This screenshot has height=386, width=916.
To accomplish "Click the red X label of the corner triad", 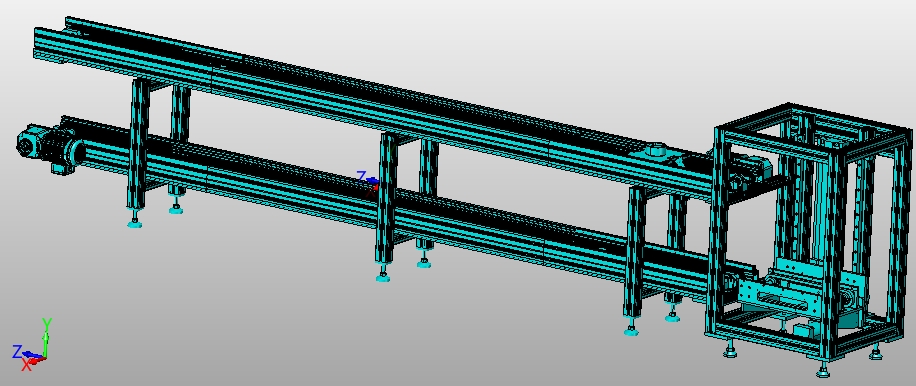I will click(26, 365).
